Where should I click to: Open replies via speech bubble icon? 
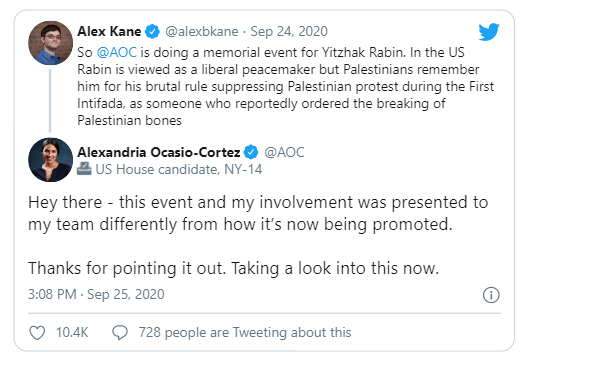tap(120, 333)
